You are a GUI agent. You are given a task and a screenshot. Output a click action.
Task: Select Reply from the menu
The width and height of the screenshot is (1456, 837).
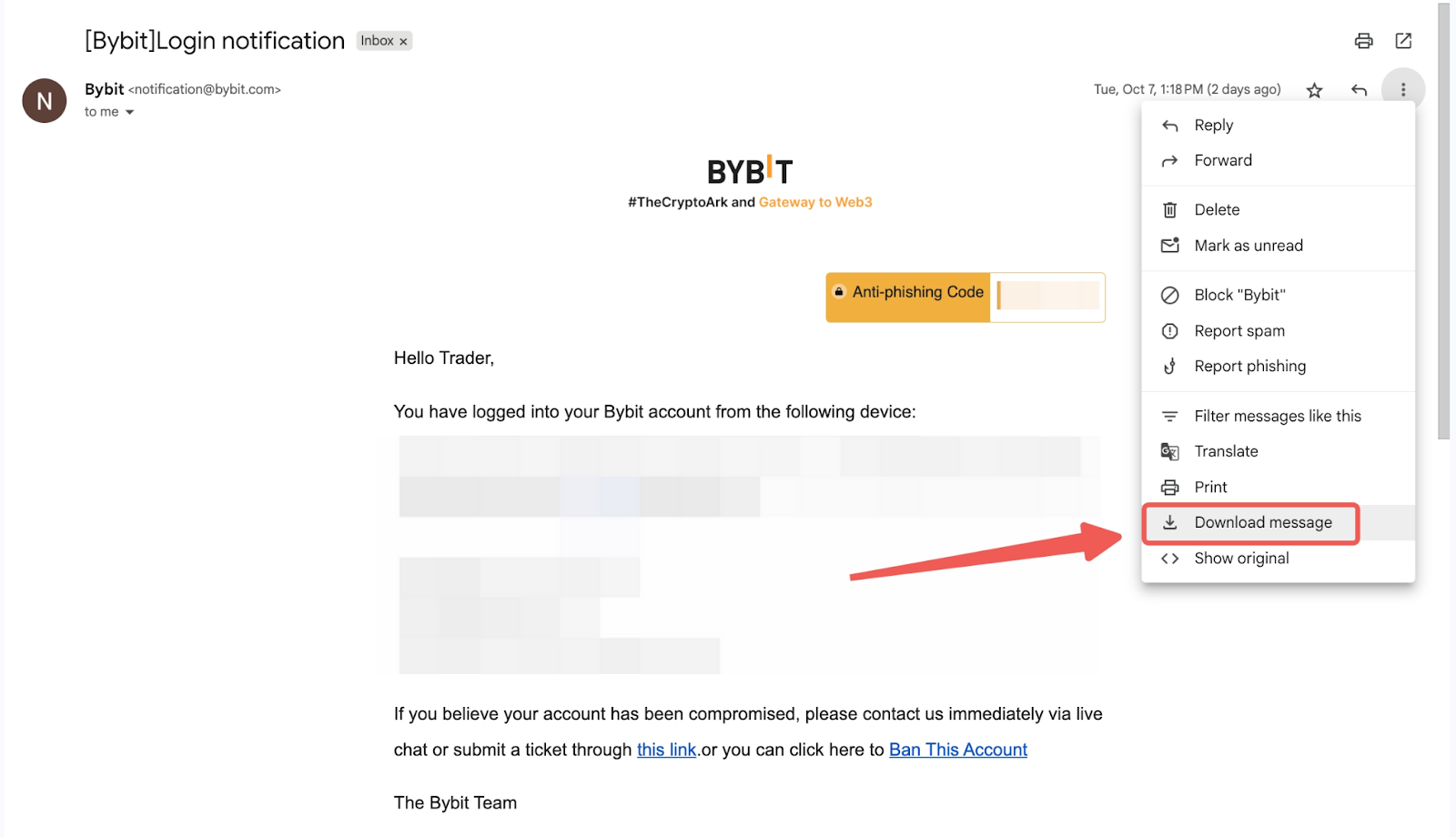(x=1213, y=126)
